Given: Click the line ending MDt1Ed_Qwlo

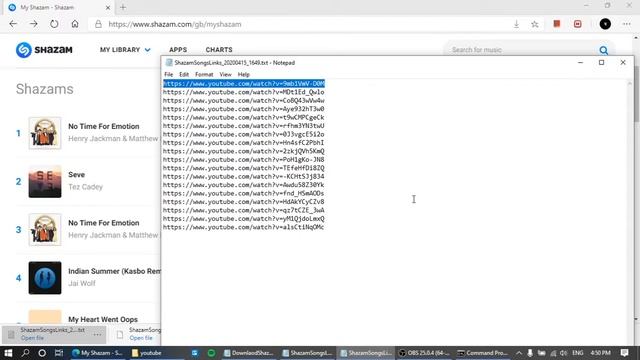Looking at the screenshot, I should (244, 92).
